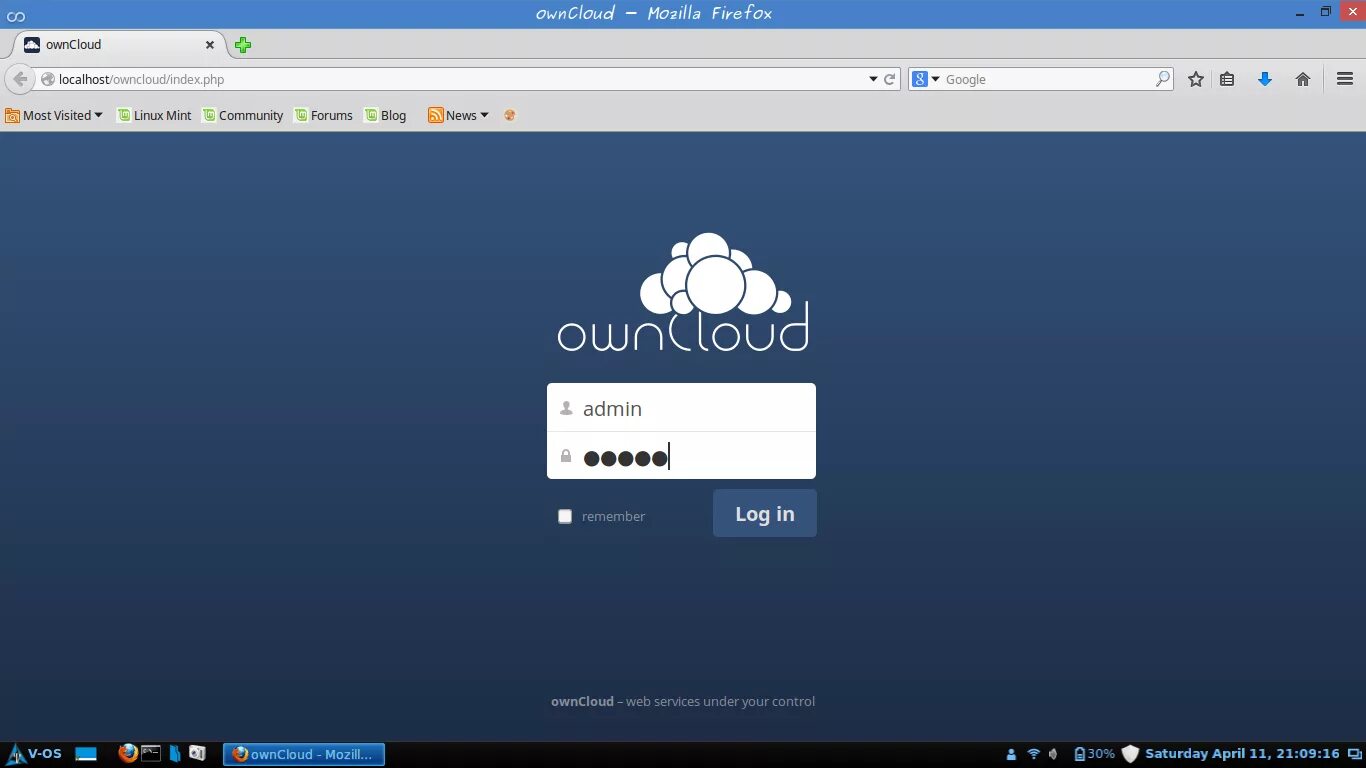Open the screenshot camera launcher
The height and width of the screenshot is (768, 1366).
(197, 753)
